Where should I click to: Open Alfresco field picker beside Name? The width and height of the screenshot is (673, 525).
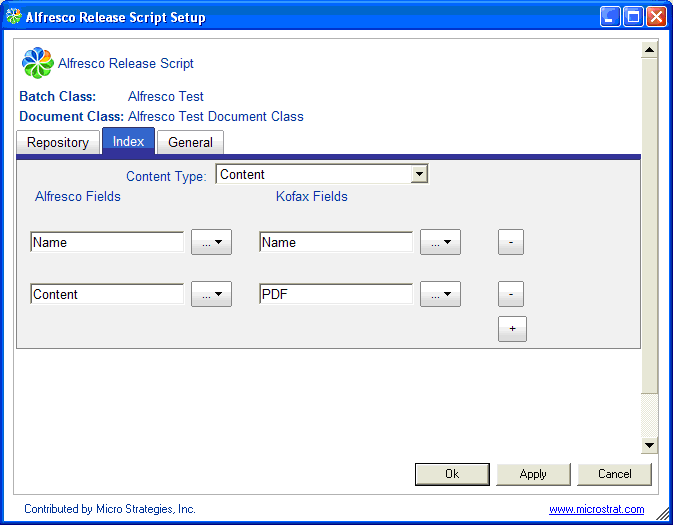[212, 242]
